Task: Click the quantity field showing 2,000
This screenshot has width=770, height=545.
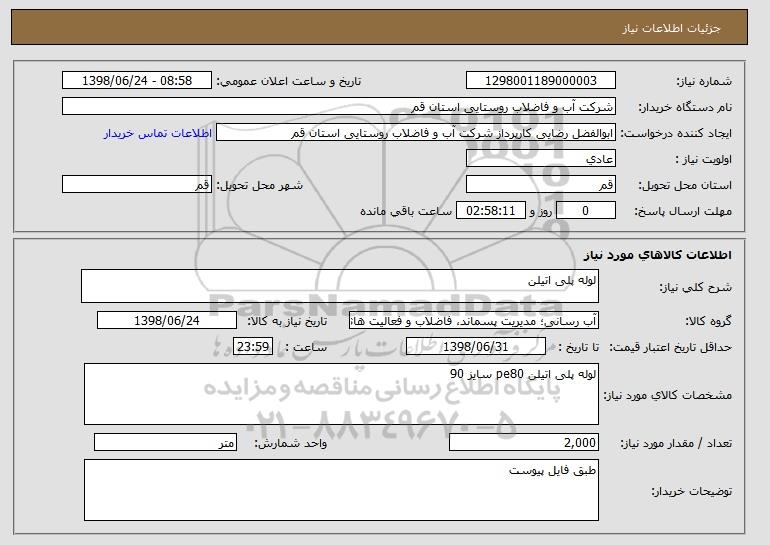Action: (524, 442)
